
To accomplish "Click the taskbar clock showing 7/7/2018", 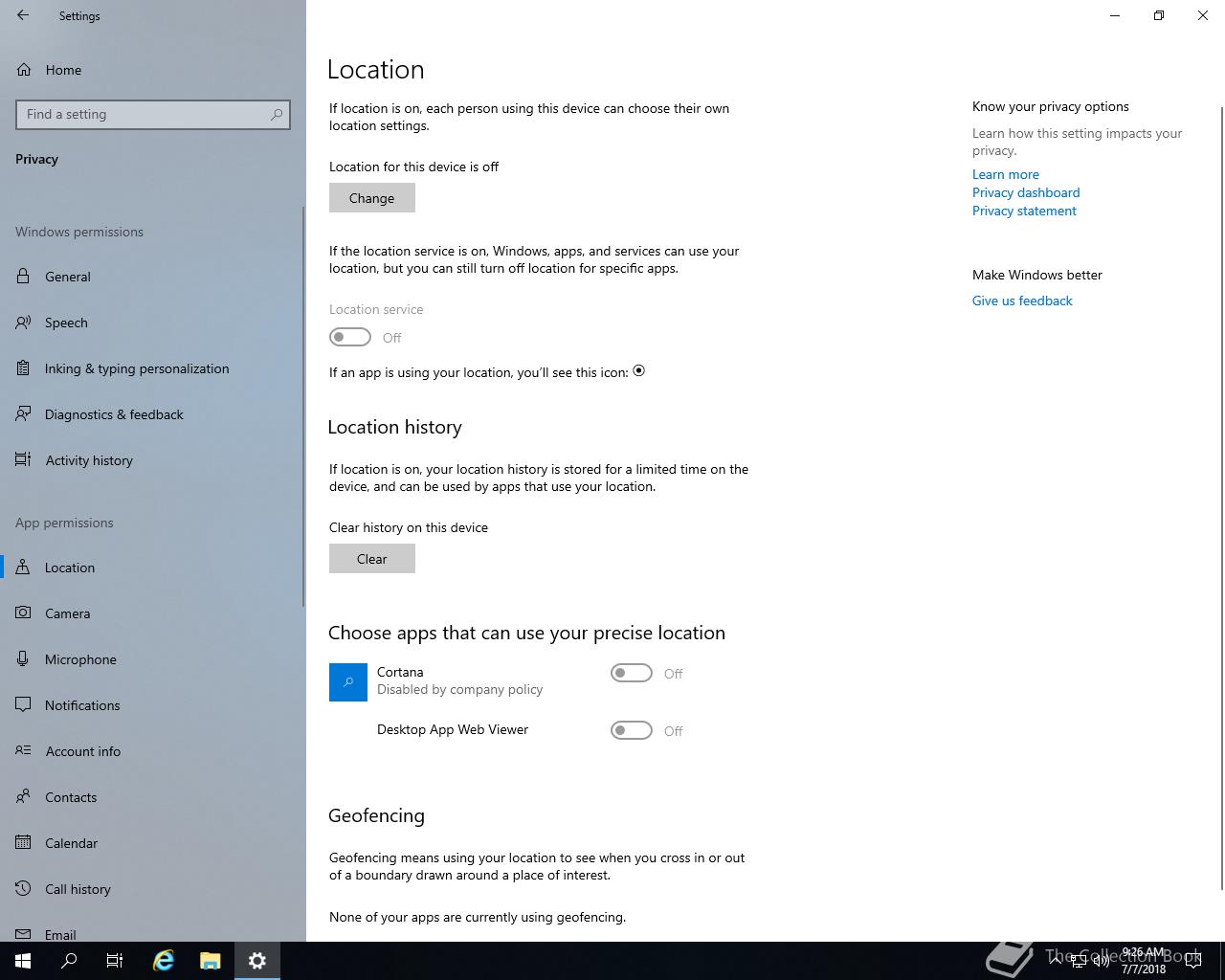I will 1144,961.
